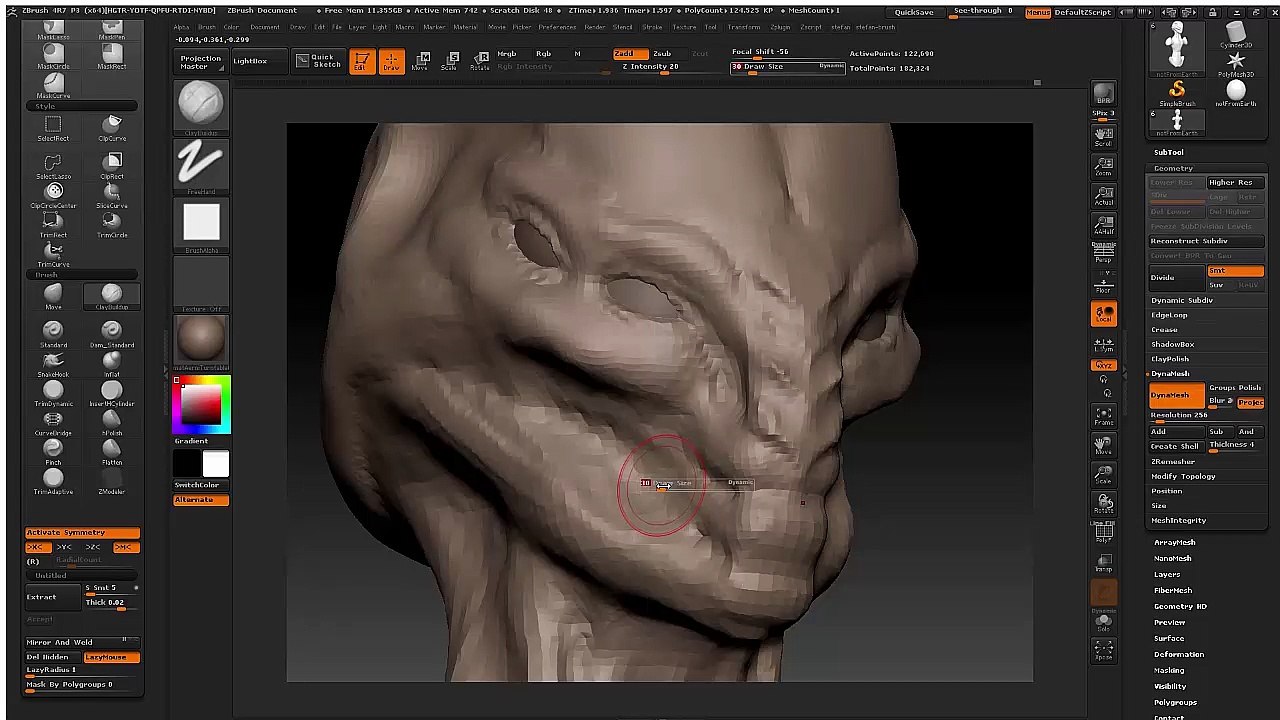Adjust the Z Intensity slider
Screen dimensions: 1280x720
click(x=664, y=68)
